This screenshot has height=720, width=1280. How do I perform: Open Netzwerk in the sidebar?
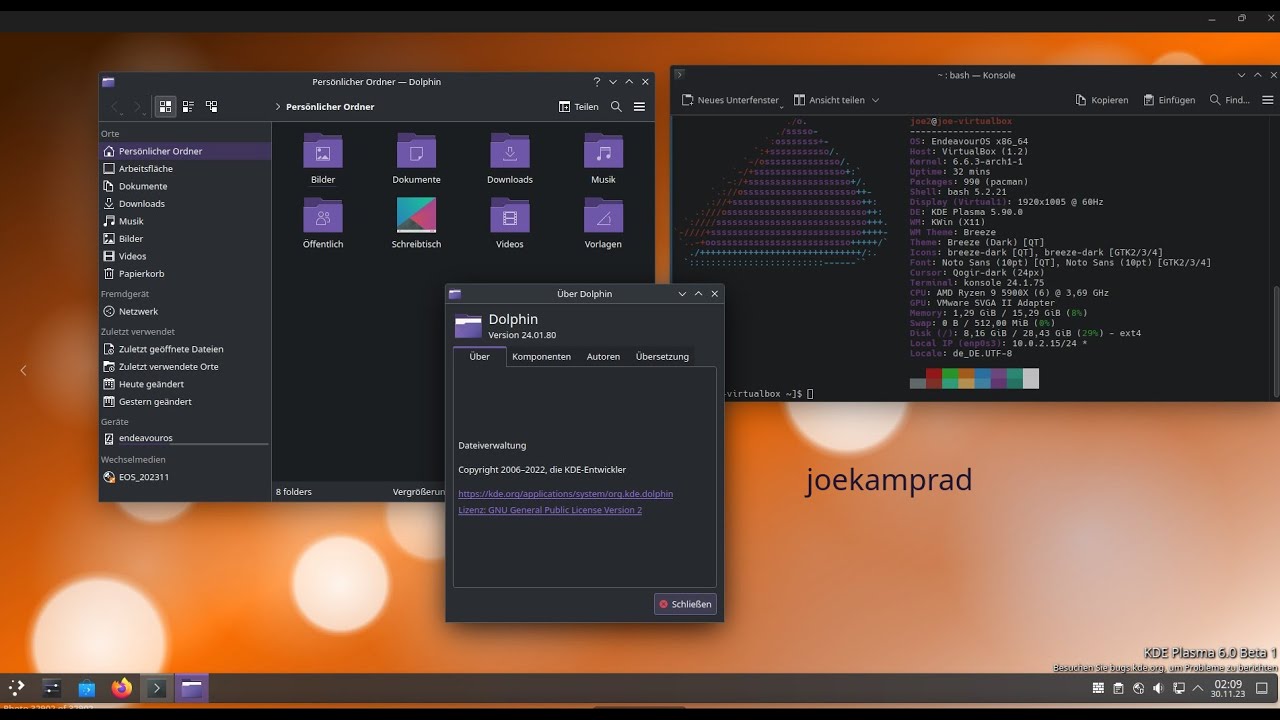(185, 312)
